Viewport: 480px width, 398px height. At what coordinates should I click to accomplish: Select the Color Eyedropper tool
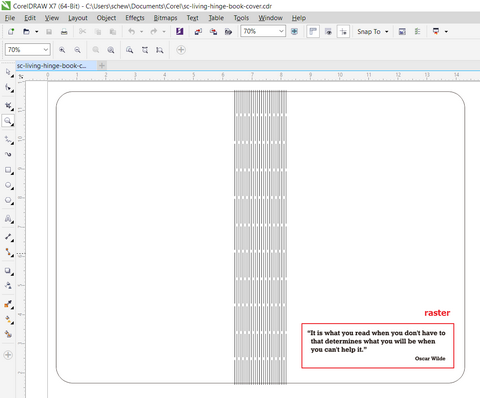pos(9,304)
